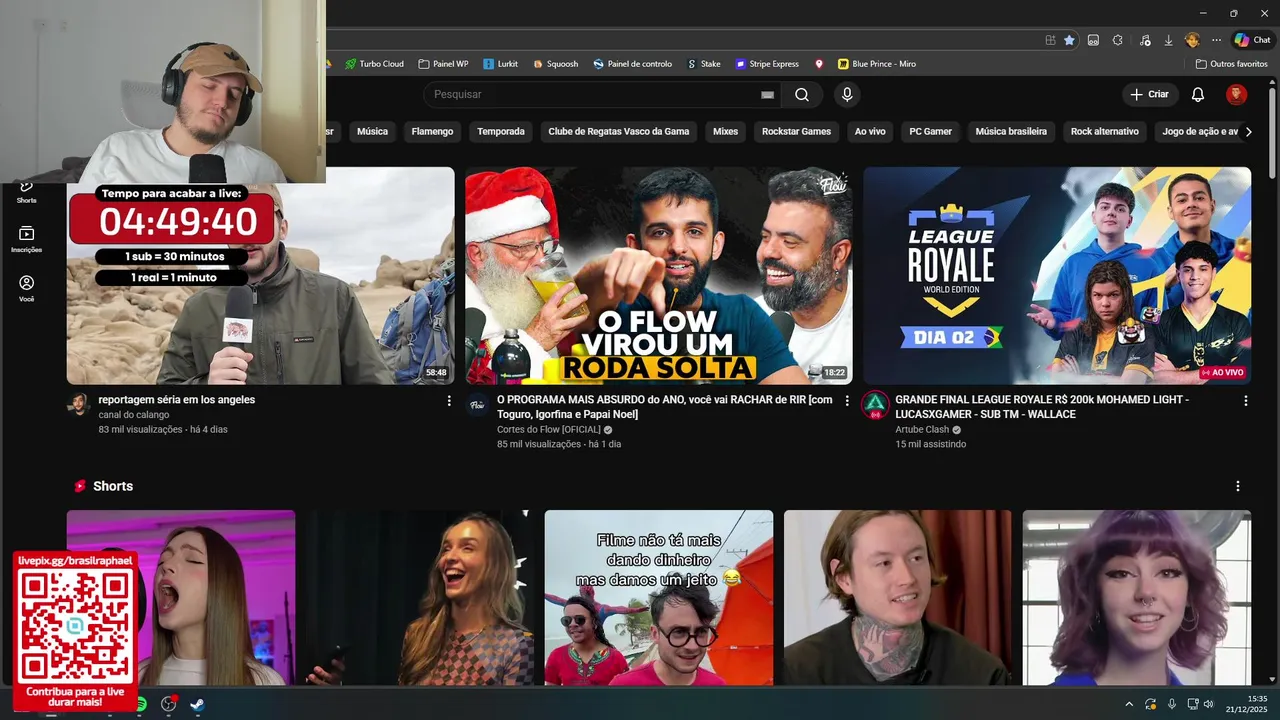
Task: Open options menu for O PROGRAMA MAIS ABSURDO video
Action: (847, 400)
